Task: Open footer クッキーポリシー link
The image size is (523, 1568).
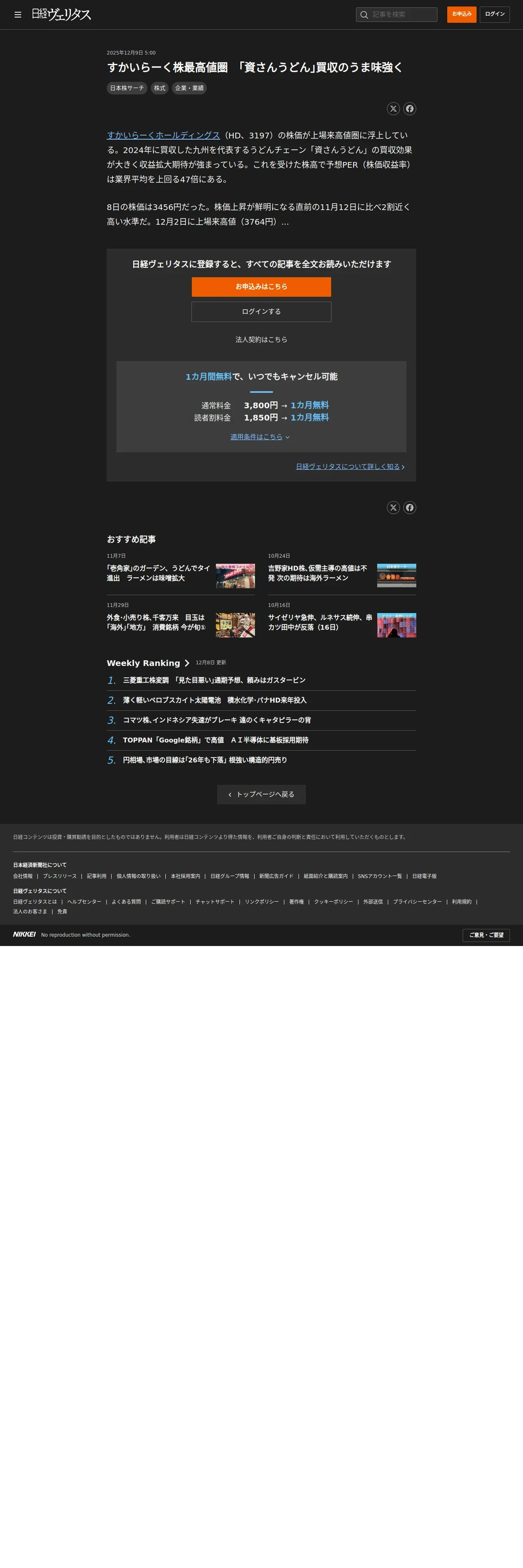Action: tap(334, 902)
